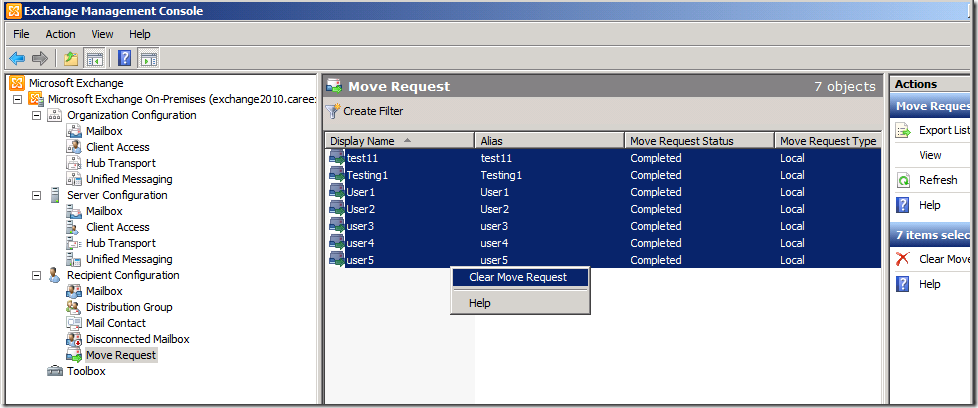Screen dimensions: 978x408
Task: Click the Server Configuration server icon
Action: coord(56,195)
